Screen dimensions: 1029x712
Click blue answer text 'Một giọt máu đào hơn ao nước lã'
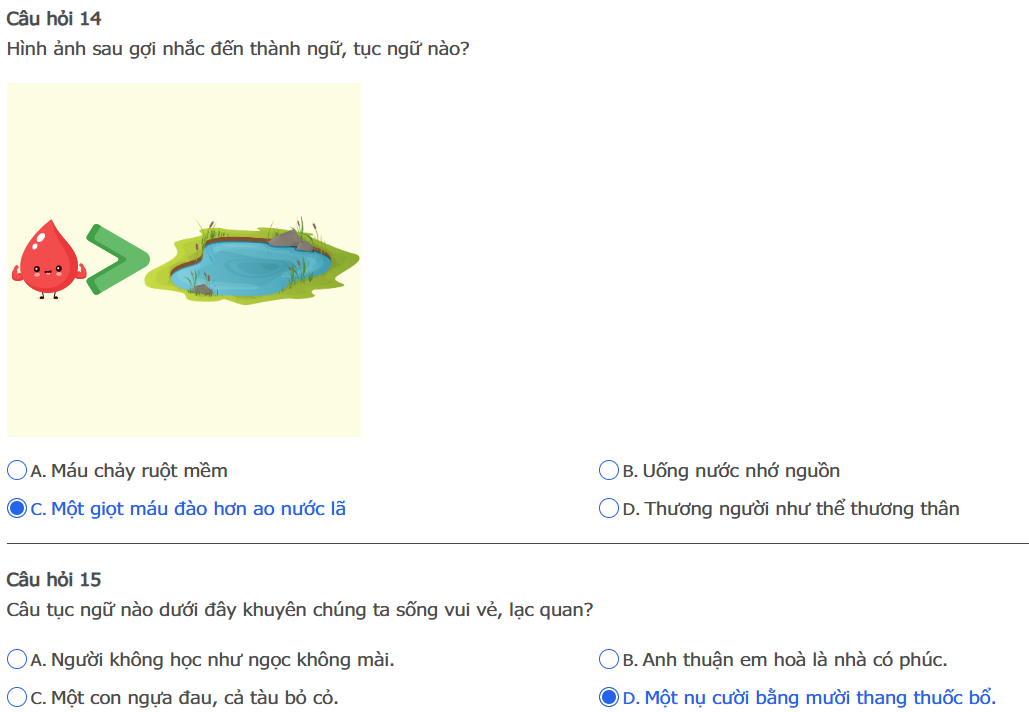[x=198, y=508]
